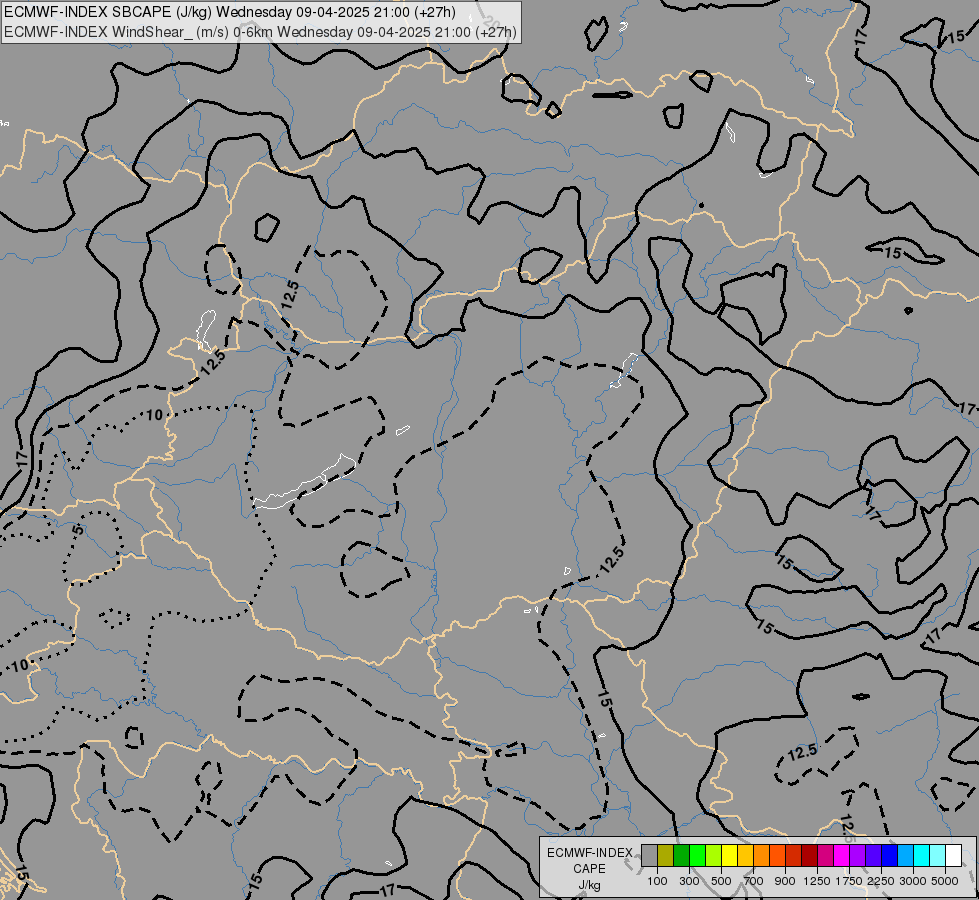The image size is (979, 900).
Task: Click the legend value 700
Action: coord(754,881)
